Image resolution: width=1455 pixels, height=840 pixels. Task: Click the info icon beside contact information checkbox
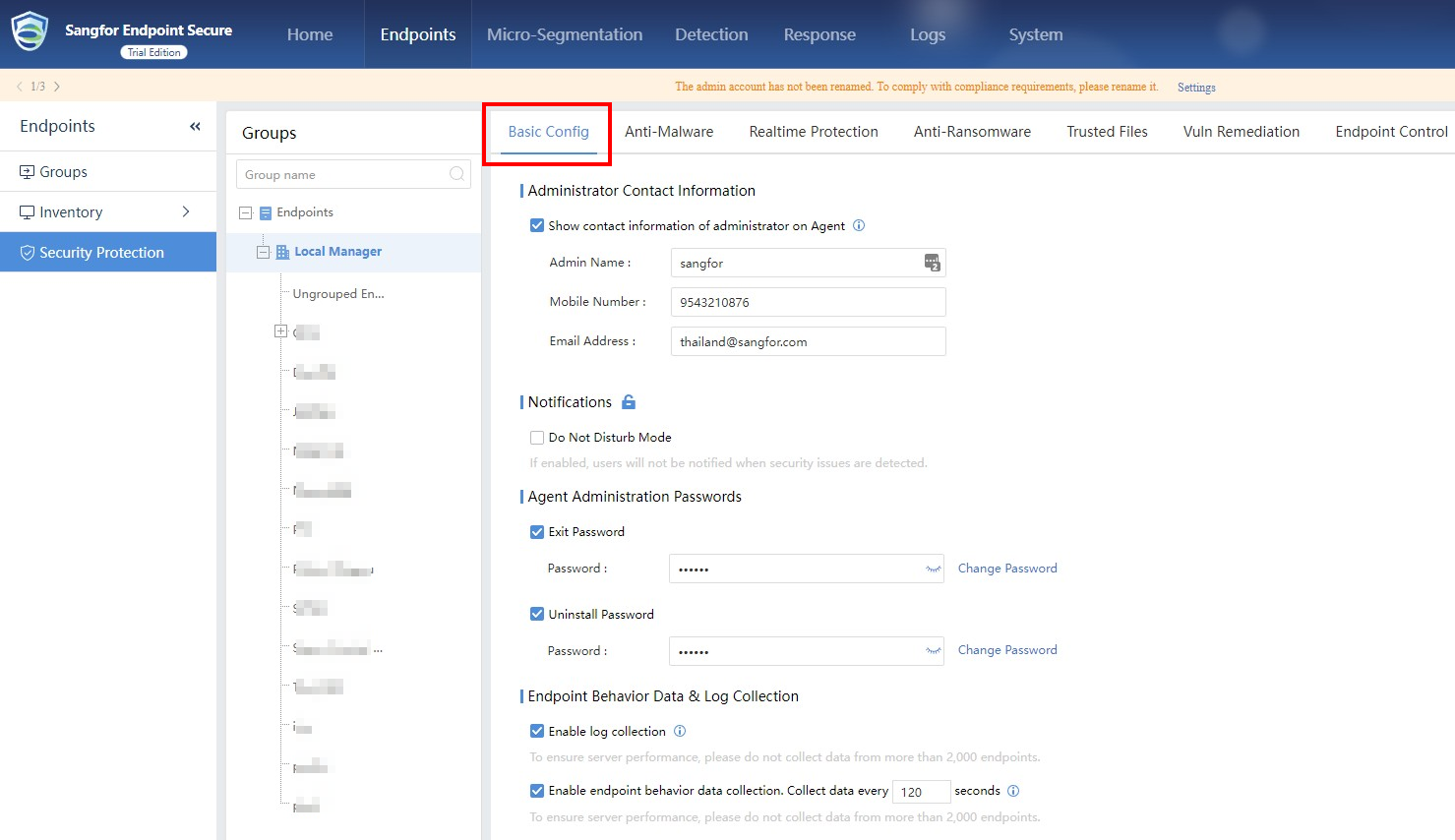click(x=859, y=225)
